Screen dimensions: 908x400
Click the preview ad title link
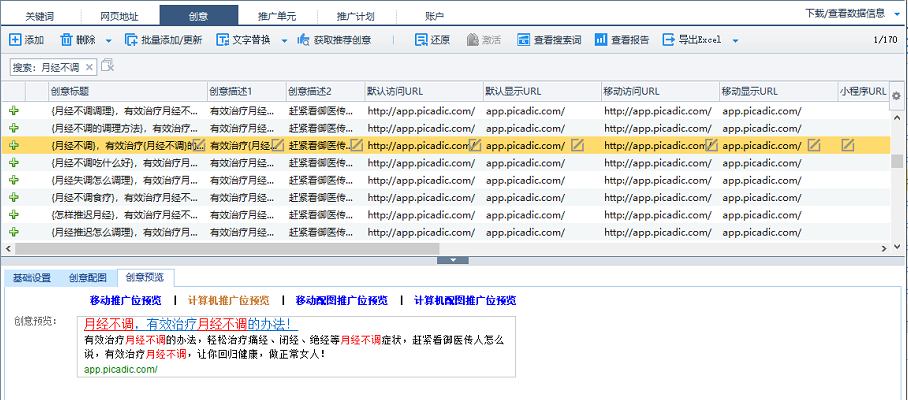(191, 324)
